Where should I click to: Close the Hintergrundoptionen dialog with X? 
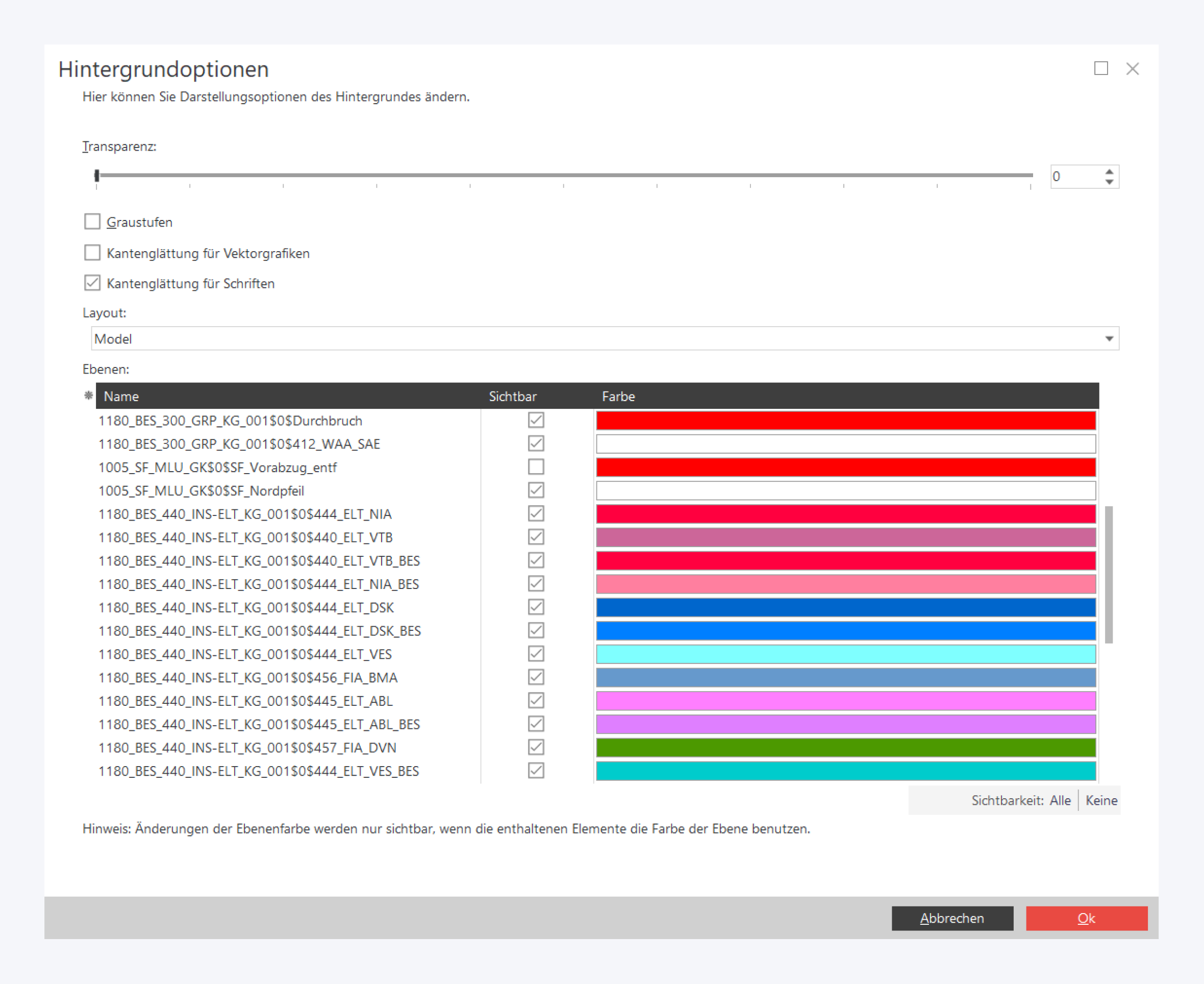coord(1133,68)
